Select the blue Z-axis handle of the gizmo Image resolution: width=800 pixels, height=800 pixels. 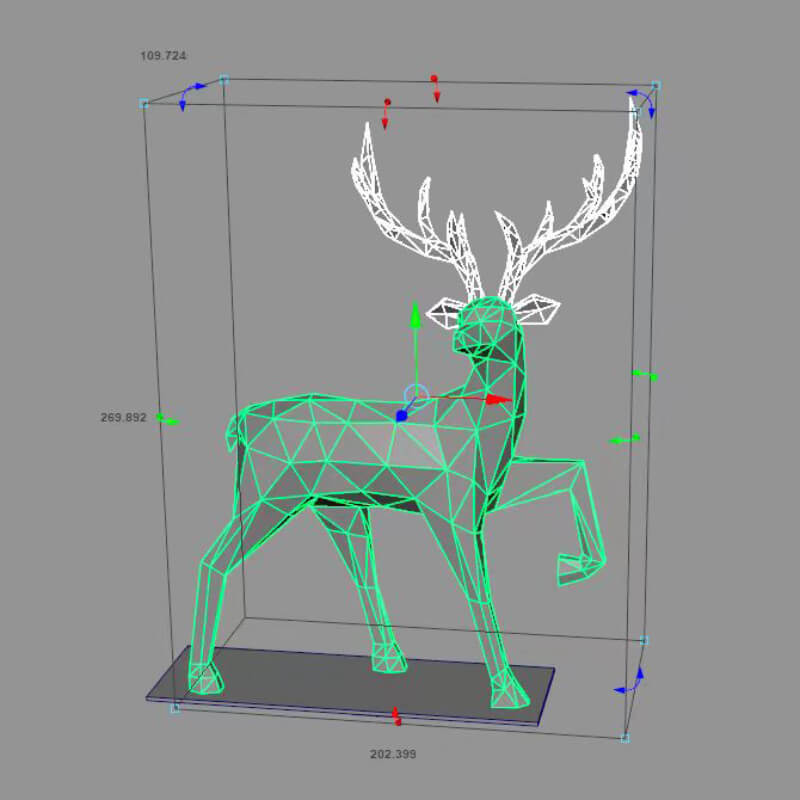tap(401, 415)
